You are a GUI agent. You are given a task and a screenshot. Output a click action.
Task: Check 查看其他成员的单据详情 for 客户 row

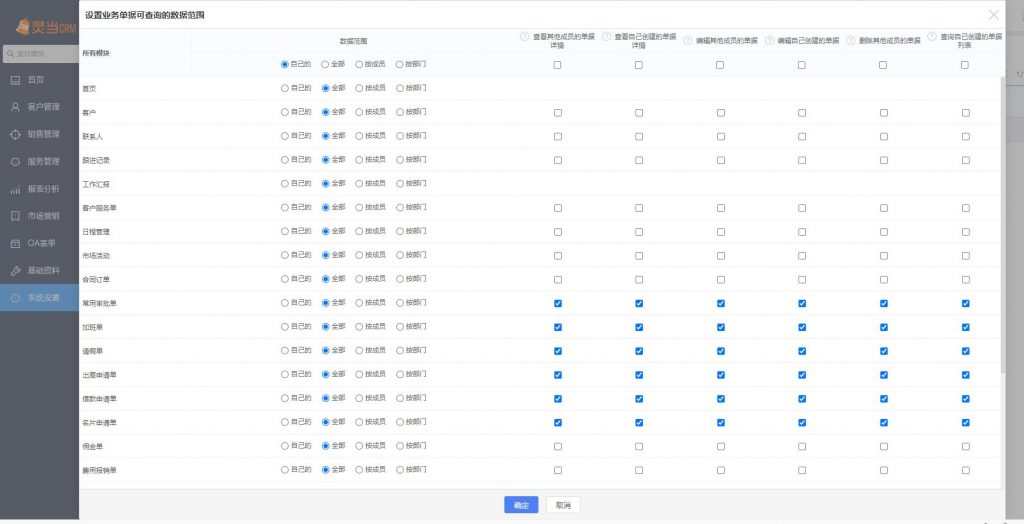[x=558, y=113]
